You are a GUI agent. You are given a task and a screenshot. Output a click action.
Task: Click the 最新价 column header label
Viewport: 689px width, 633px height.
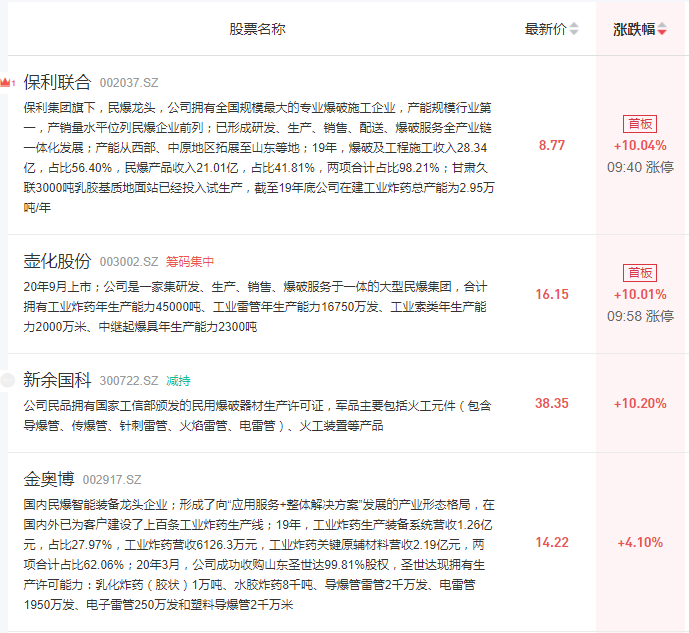546,29
